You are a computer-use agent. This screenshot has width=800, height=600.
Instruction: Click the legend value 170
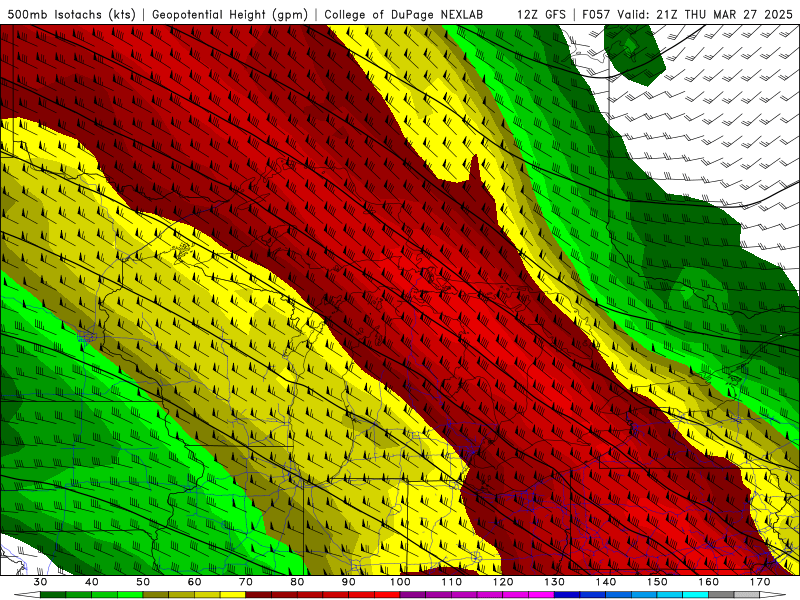click(760, 582)
